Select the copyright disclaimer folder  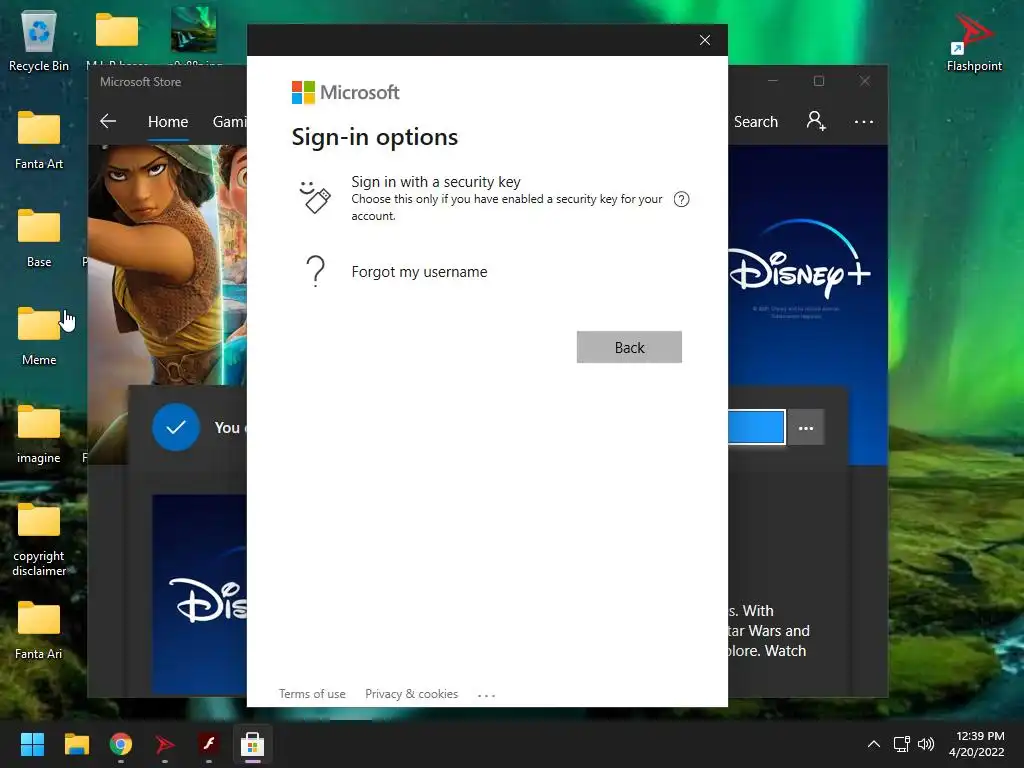[x=39, y=539]
